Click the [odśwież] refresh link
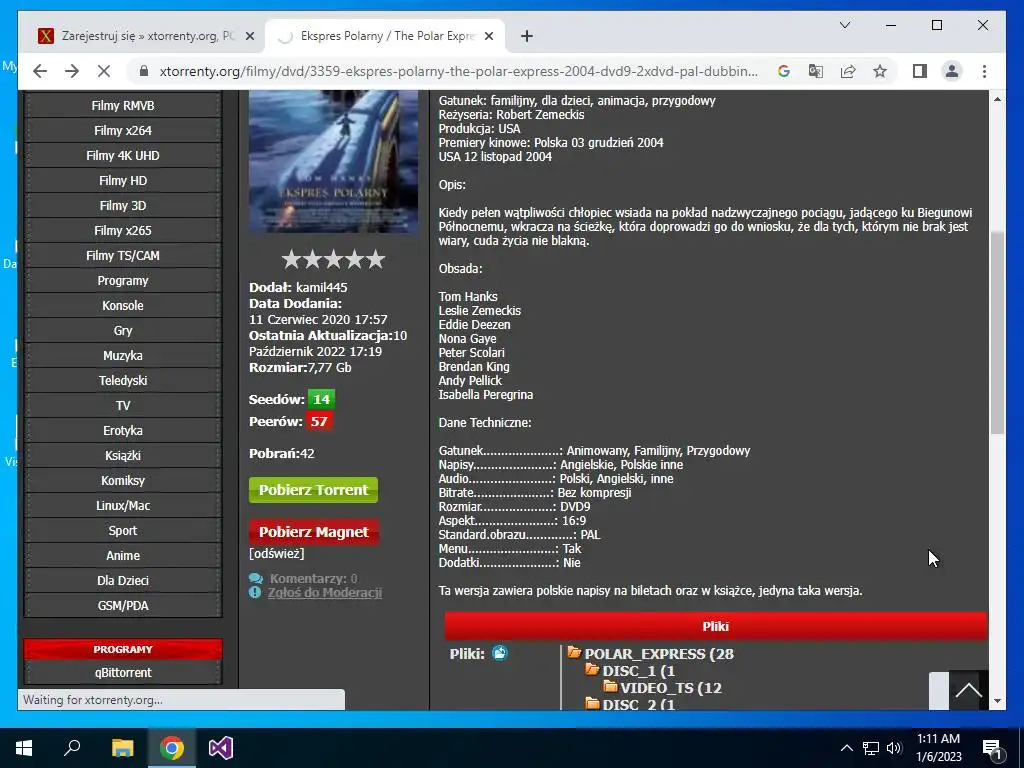The image size is (1024, 768). [x=276, y=553]
